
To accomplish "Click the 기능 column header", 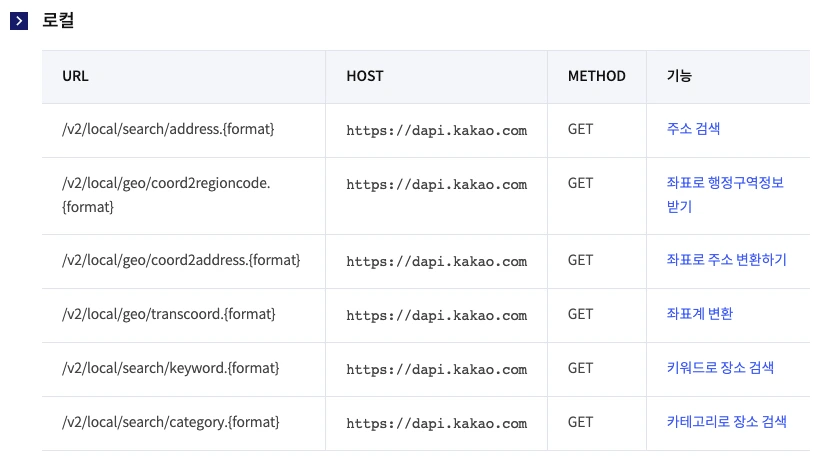I will point(679,76).
